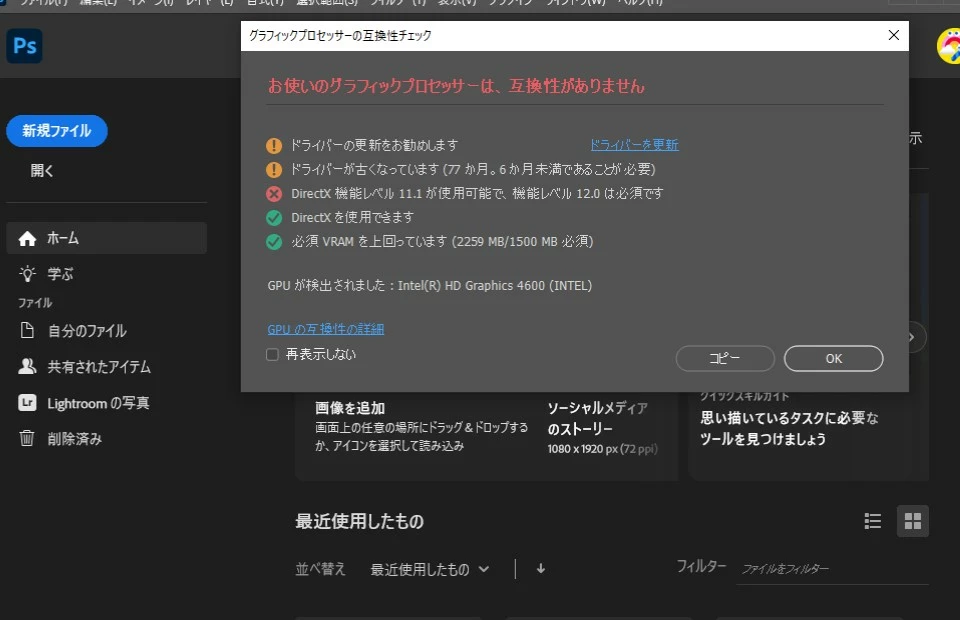This screenshot has width=960, height=620.
Task: Click the コピー button in dialog
Action: [725, 359]
